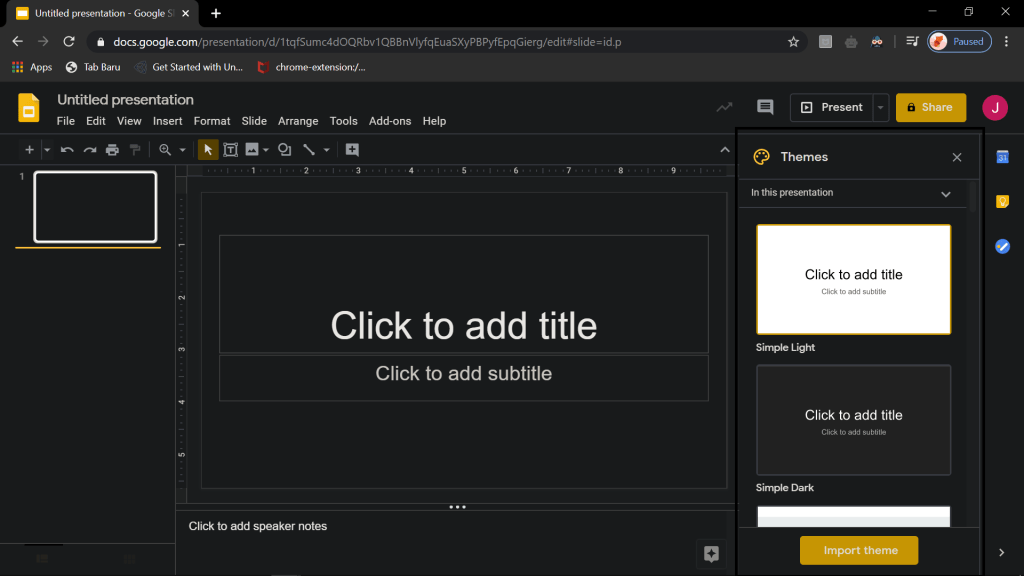This screenshot has height=576, width=1024.
Task: Open the Present options dropdown arrow
Action: [880, 107]
